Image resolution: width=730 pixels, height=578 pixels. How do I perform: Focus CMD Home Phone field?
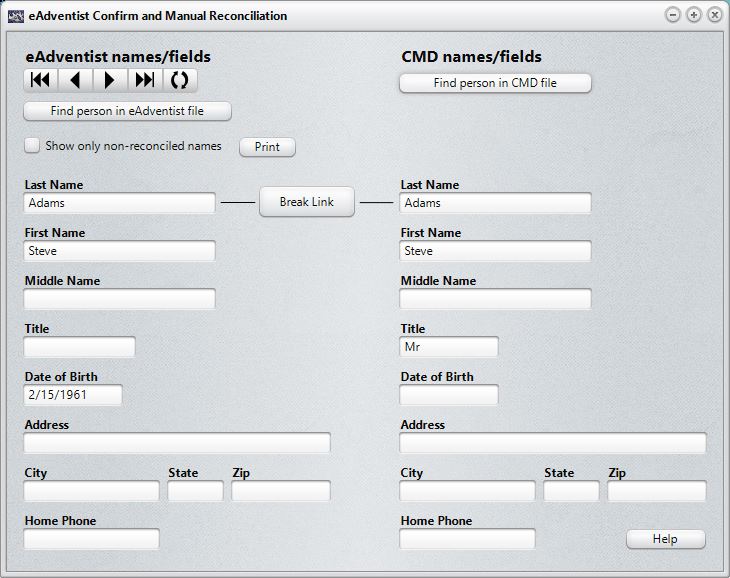pos(467,538)
